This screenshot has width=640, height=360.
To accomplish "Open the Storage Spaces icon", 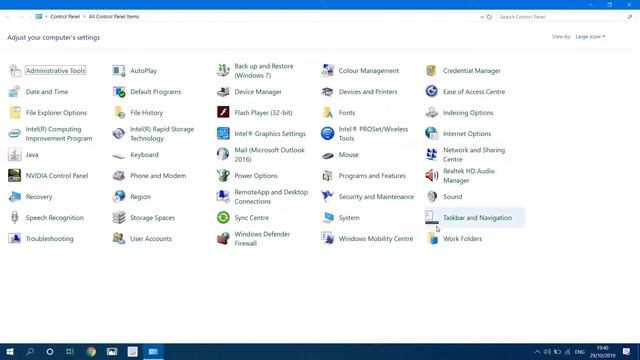I will tap(119, 218).
